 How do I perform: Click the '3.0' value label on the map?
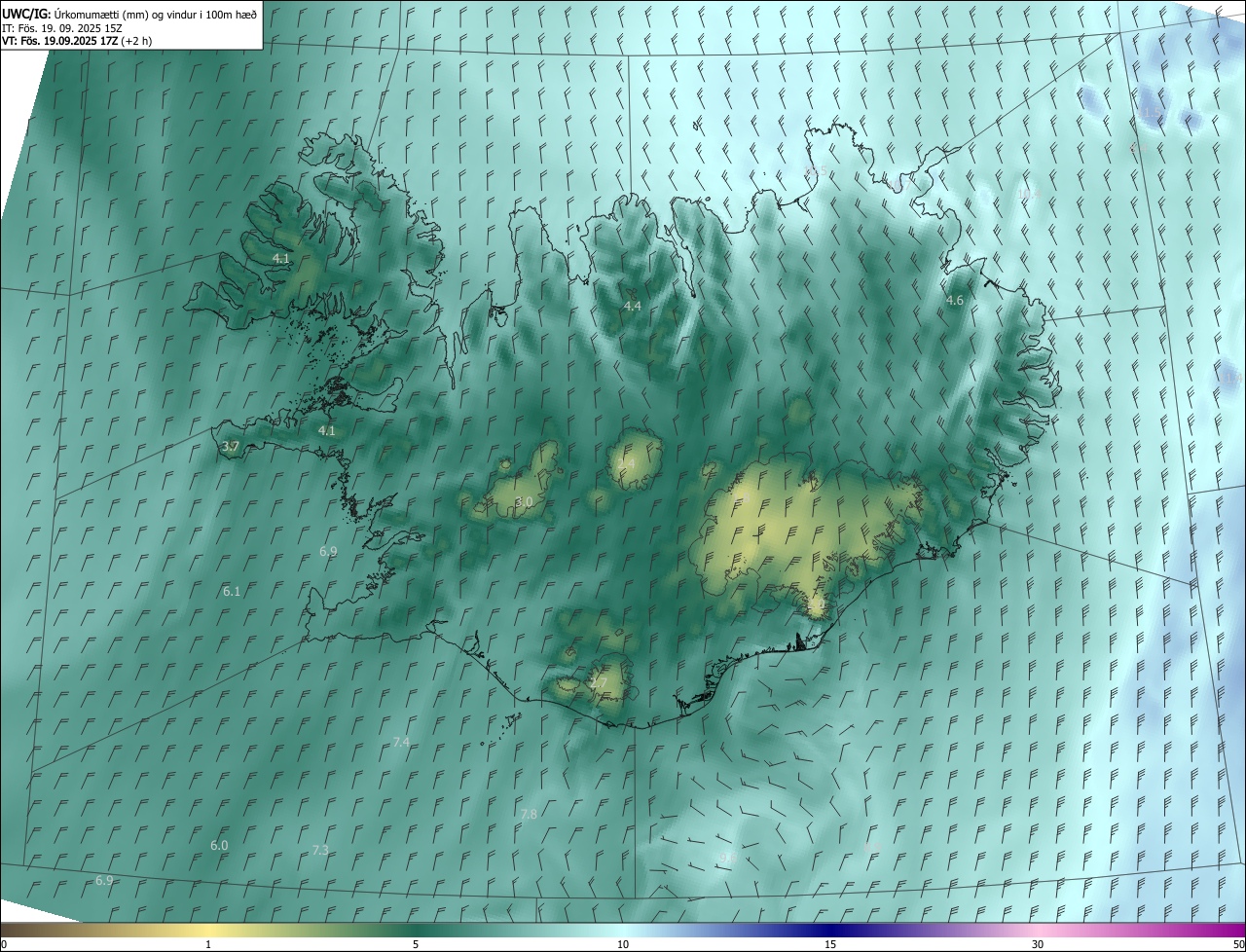[524, 502]
